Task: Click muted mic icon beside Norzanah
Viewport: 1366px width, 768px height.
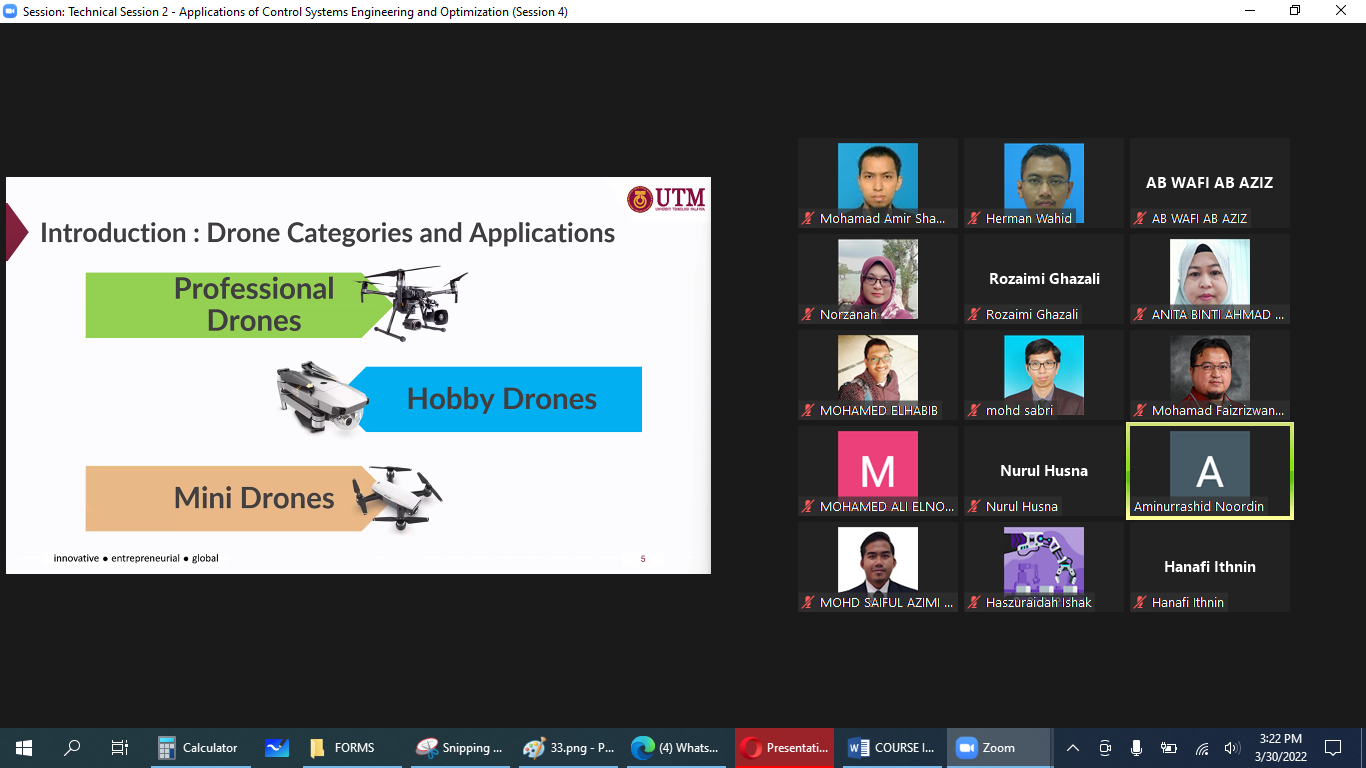Action: point(808,314)
